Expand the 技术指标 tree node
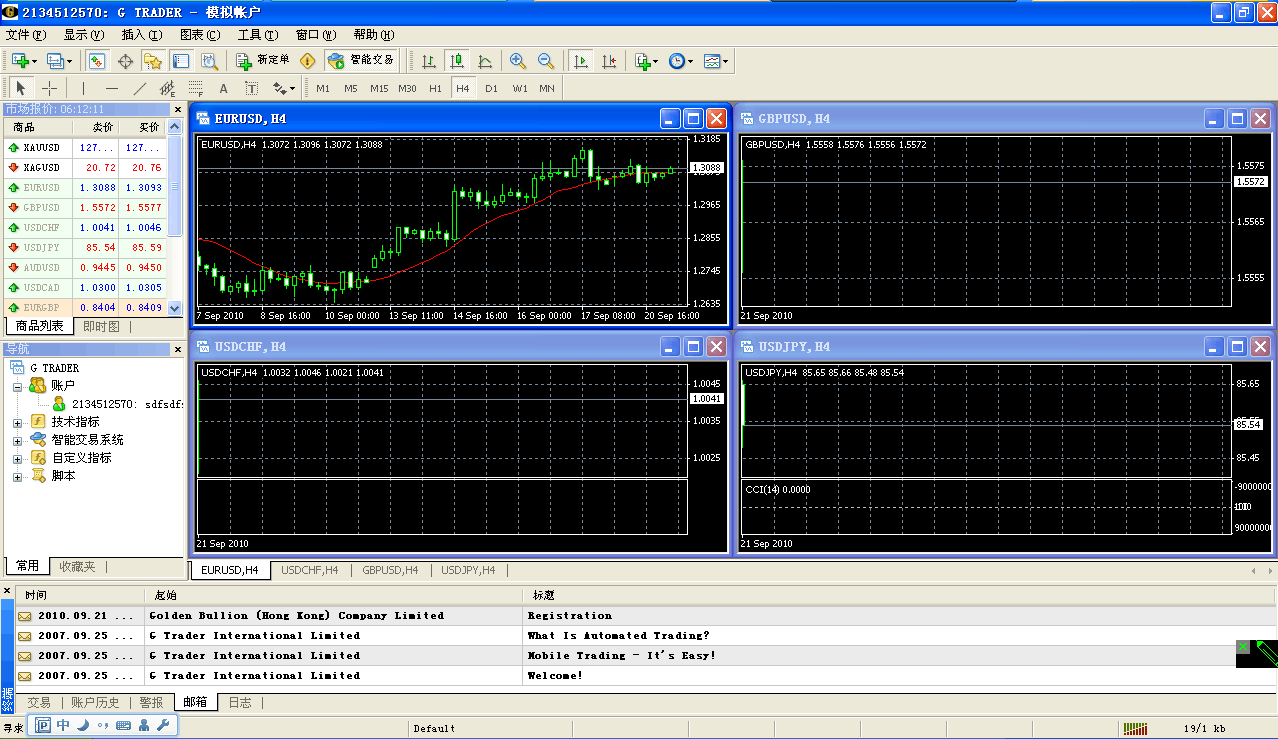This screenshot has width=1278, height=739. pos(17,423)
